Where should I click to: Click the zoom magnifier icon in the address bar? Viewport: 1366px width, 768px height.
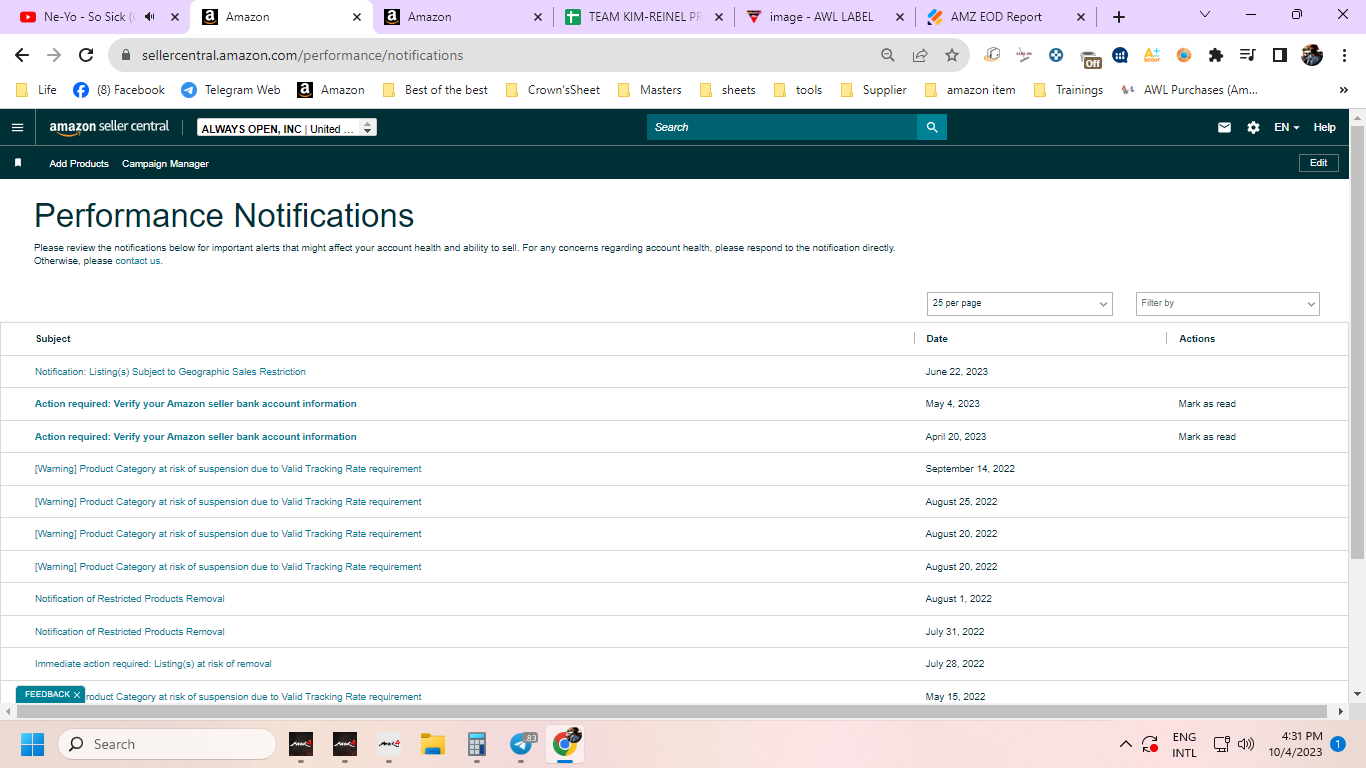(x=888, y=55)
